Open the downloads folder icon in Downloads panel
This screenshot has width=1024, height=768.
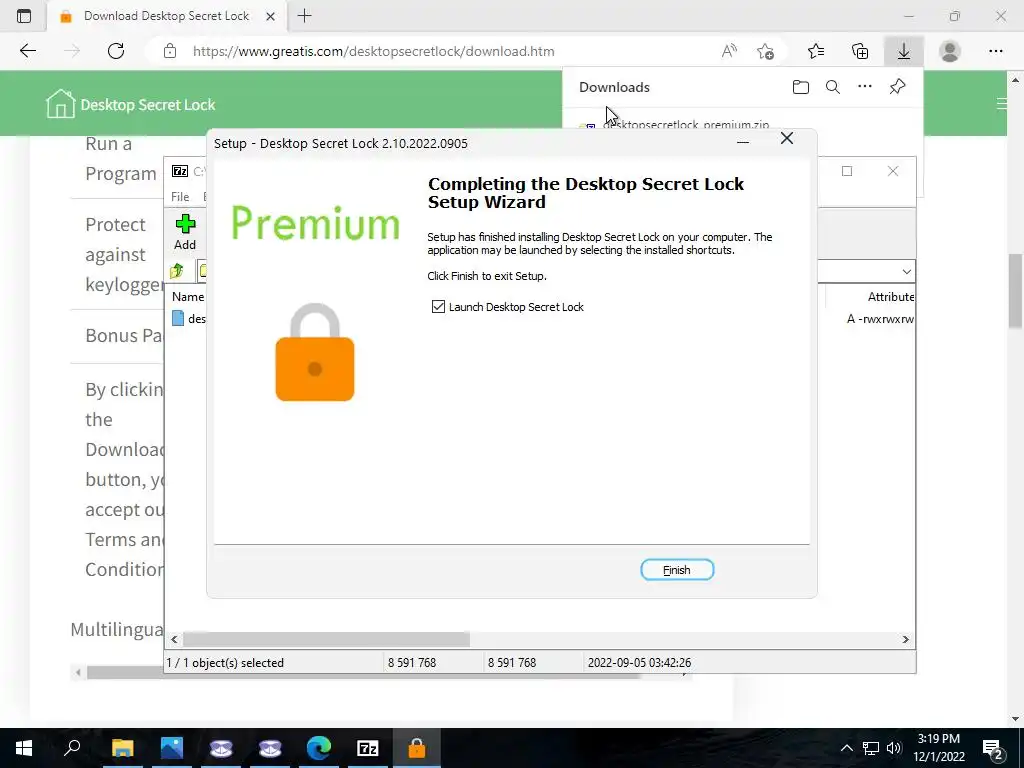tap(801, 87)
